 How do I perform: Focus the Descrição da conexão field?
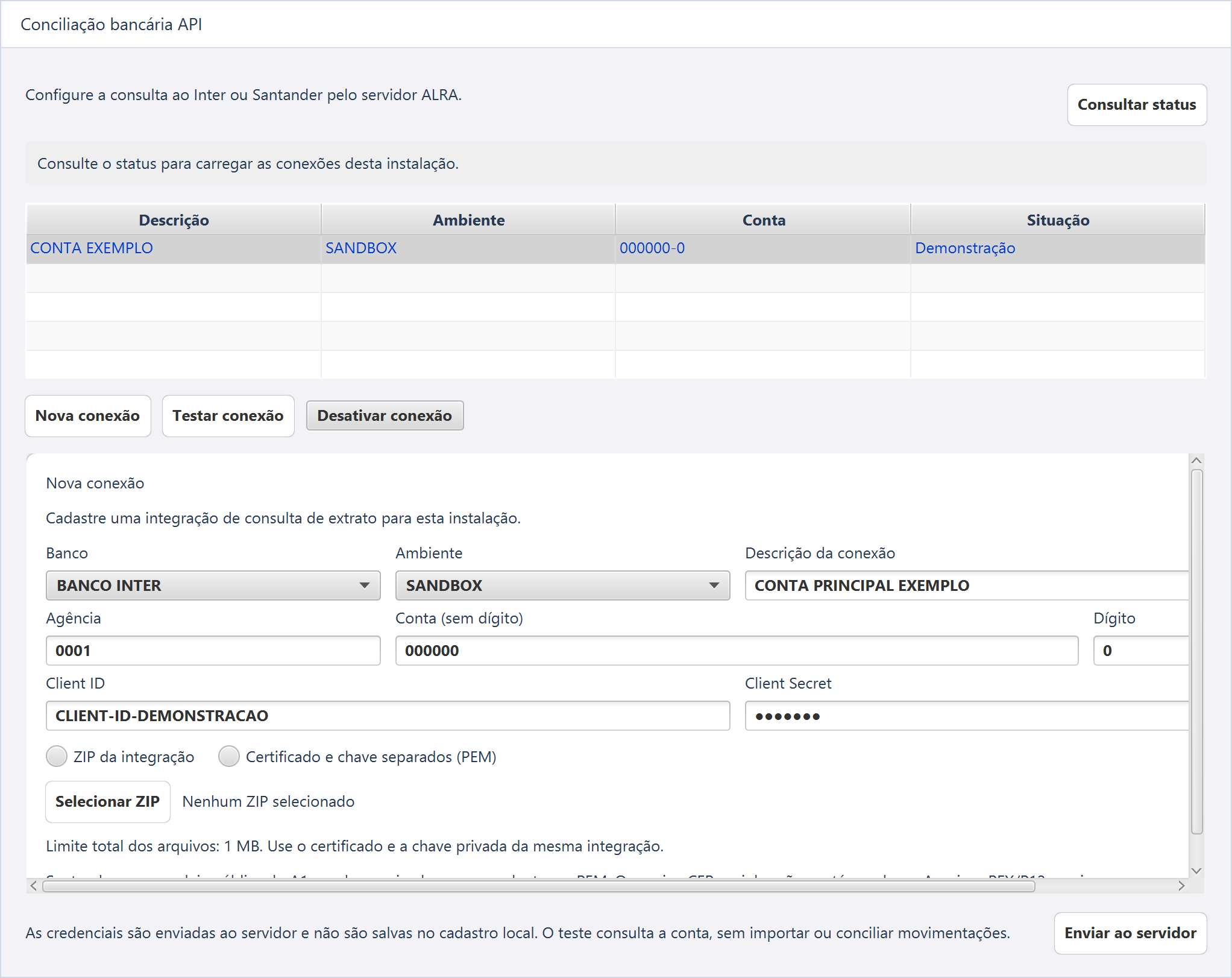967,585
